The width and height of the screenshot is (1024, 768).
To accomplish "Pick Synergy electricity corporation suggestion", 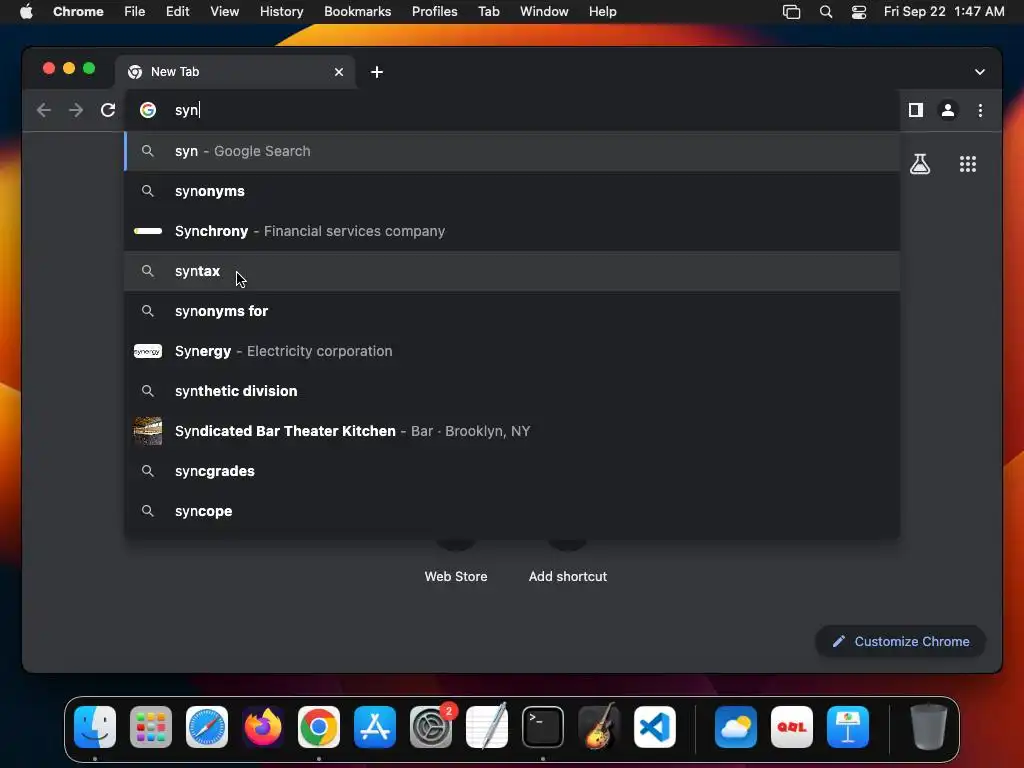I will [x=512, y=351].
